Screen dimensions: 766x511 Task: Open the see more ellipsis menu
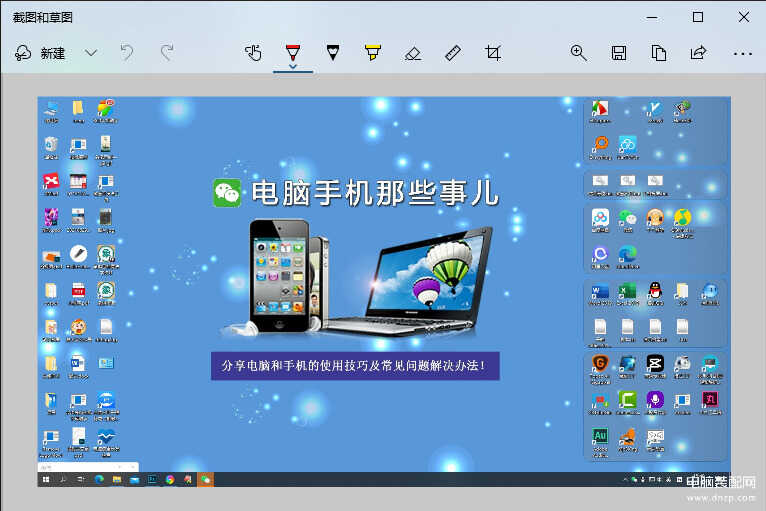point(743,54)
